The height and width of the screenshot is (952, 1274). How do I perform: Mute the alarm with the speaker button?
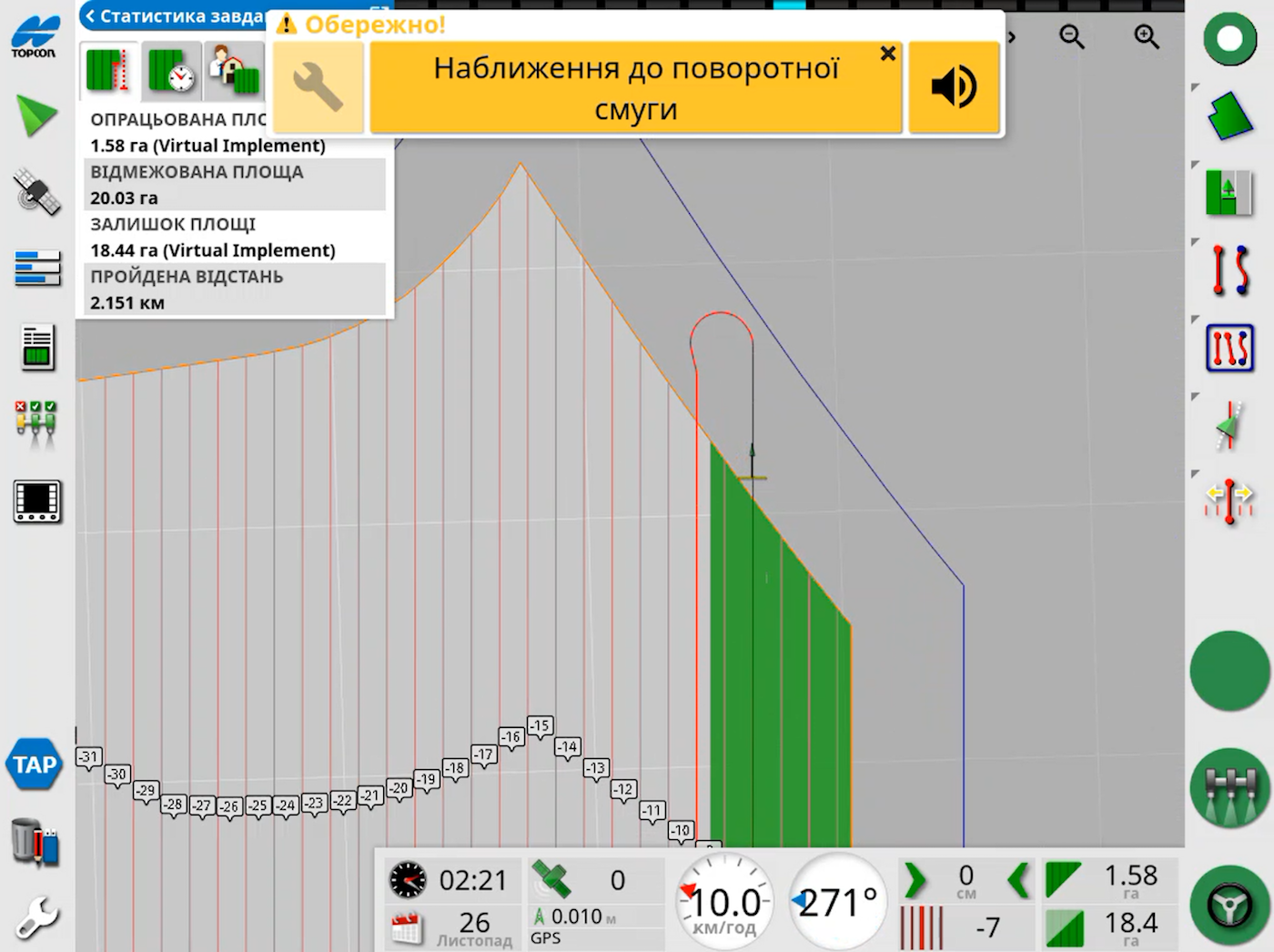[954, 87]
